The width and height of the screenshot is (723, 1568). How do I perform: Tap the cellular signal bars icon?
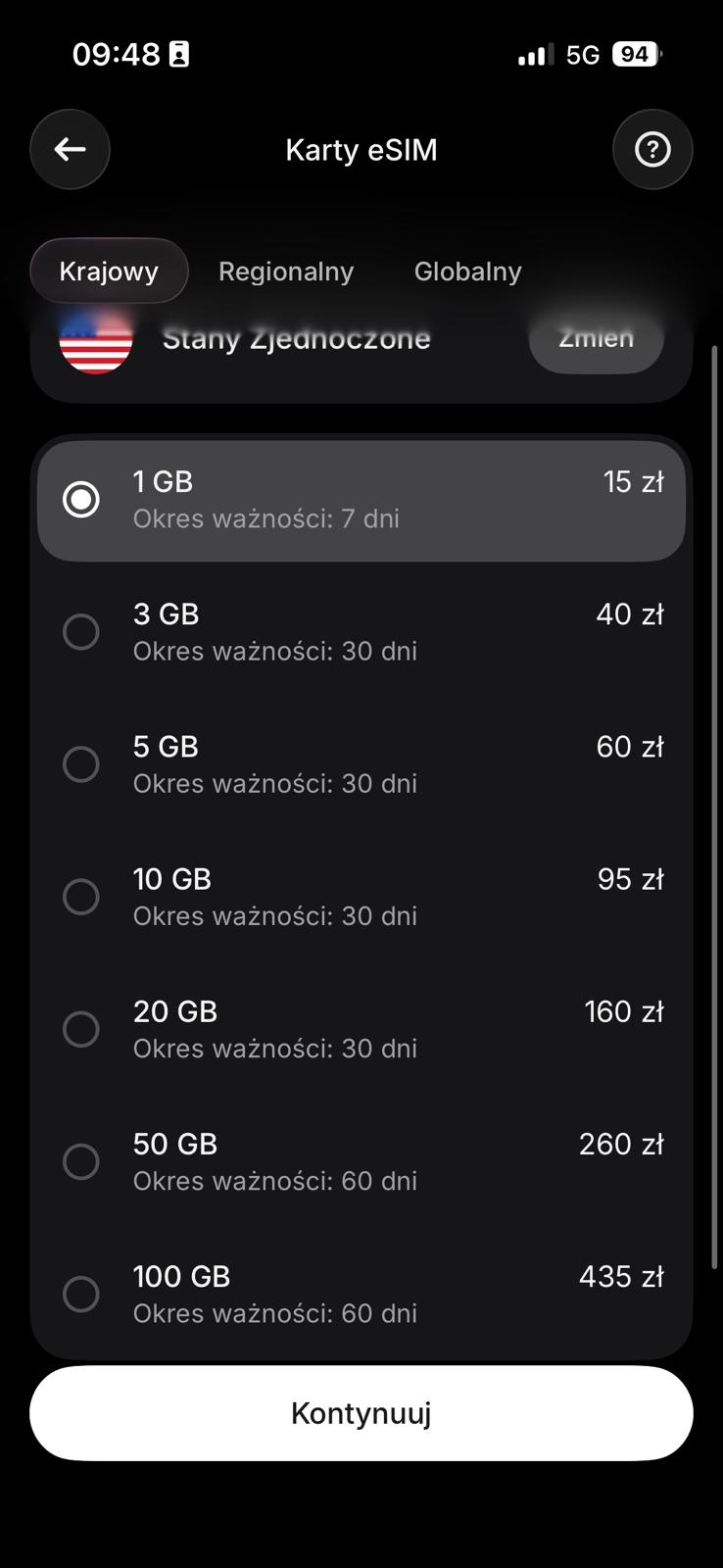click(535, 55)
